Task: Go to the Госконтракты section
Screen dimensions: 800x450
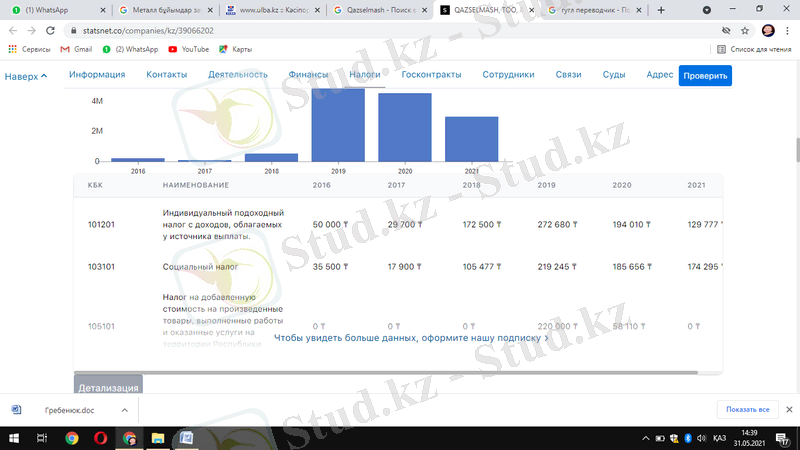Action: click(x=432, y=74)
